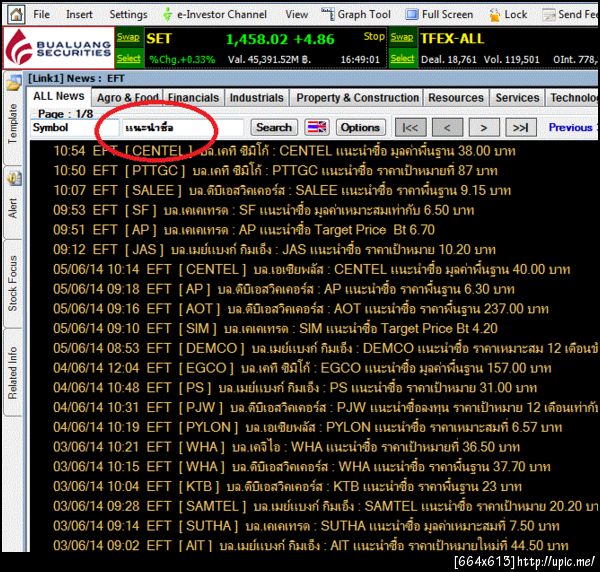The width and height of the screenshot is (600, 572).
Task: Jump to first news page
Action: coord(410,127)
